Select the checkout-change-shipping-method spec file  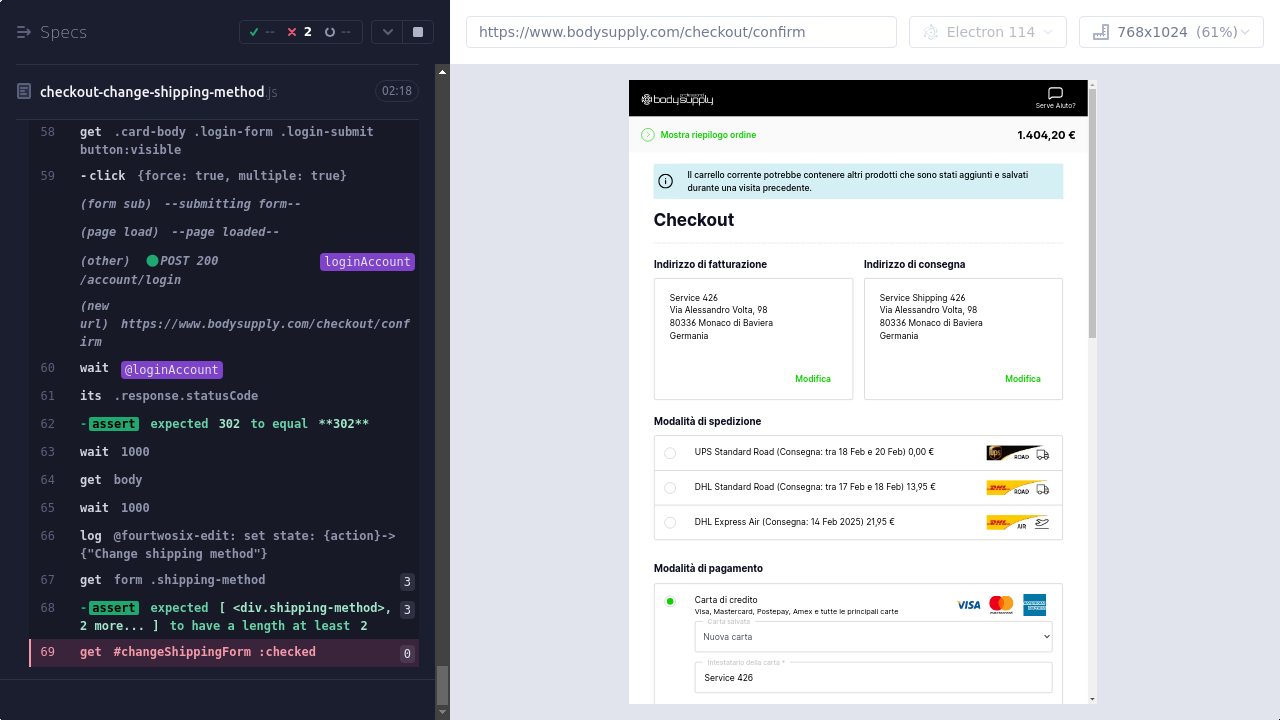coord(152,92)
